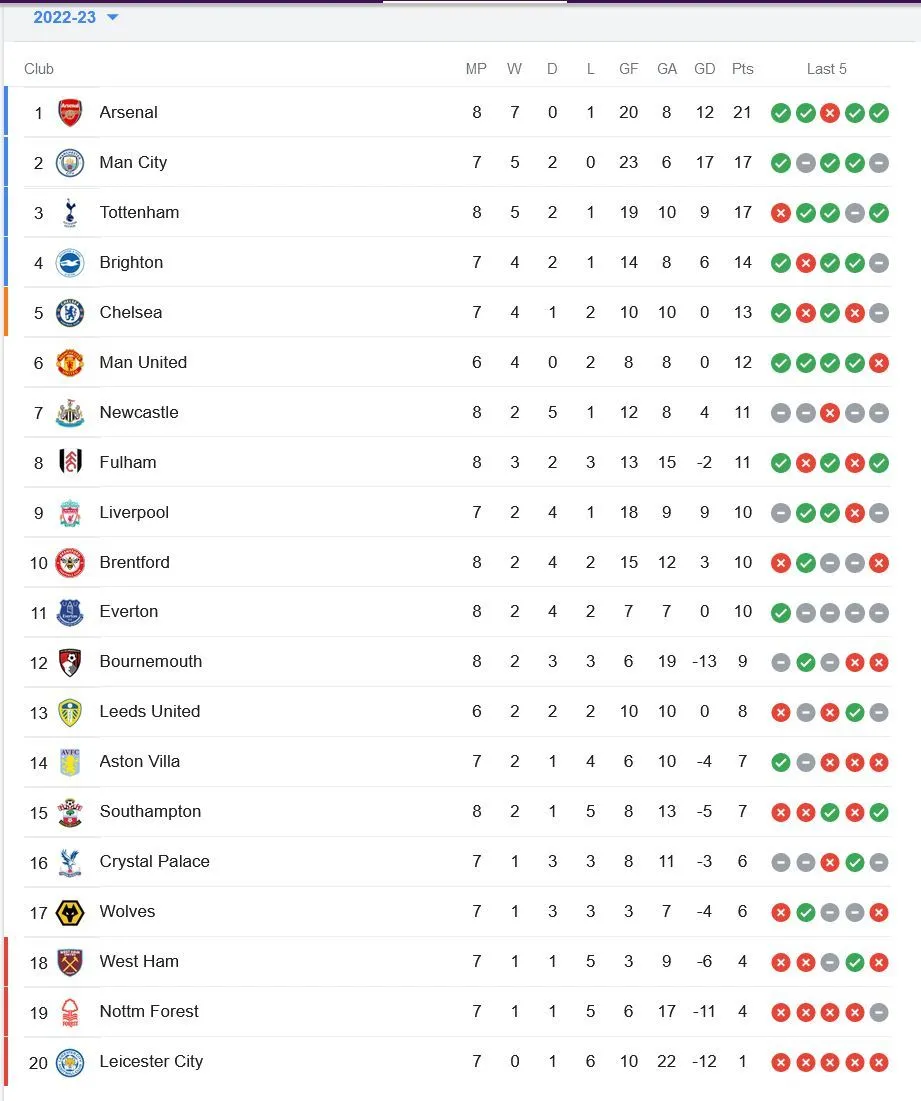Click the Wolves crest icon
The image size is (921, 1101).
[70, 911]
